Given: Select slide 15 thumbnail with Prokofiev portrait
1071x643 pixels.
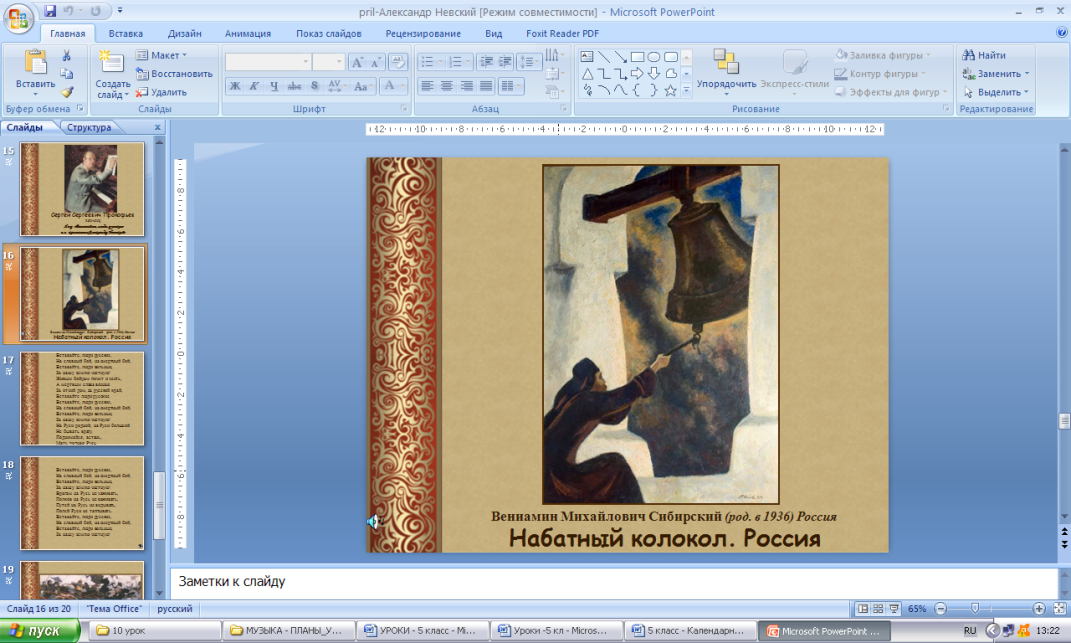Looking at the screenshot, I should [82, 189].
